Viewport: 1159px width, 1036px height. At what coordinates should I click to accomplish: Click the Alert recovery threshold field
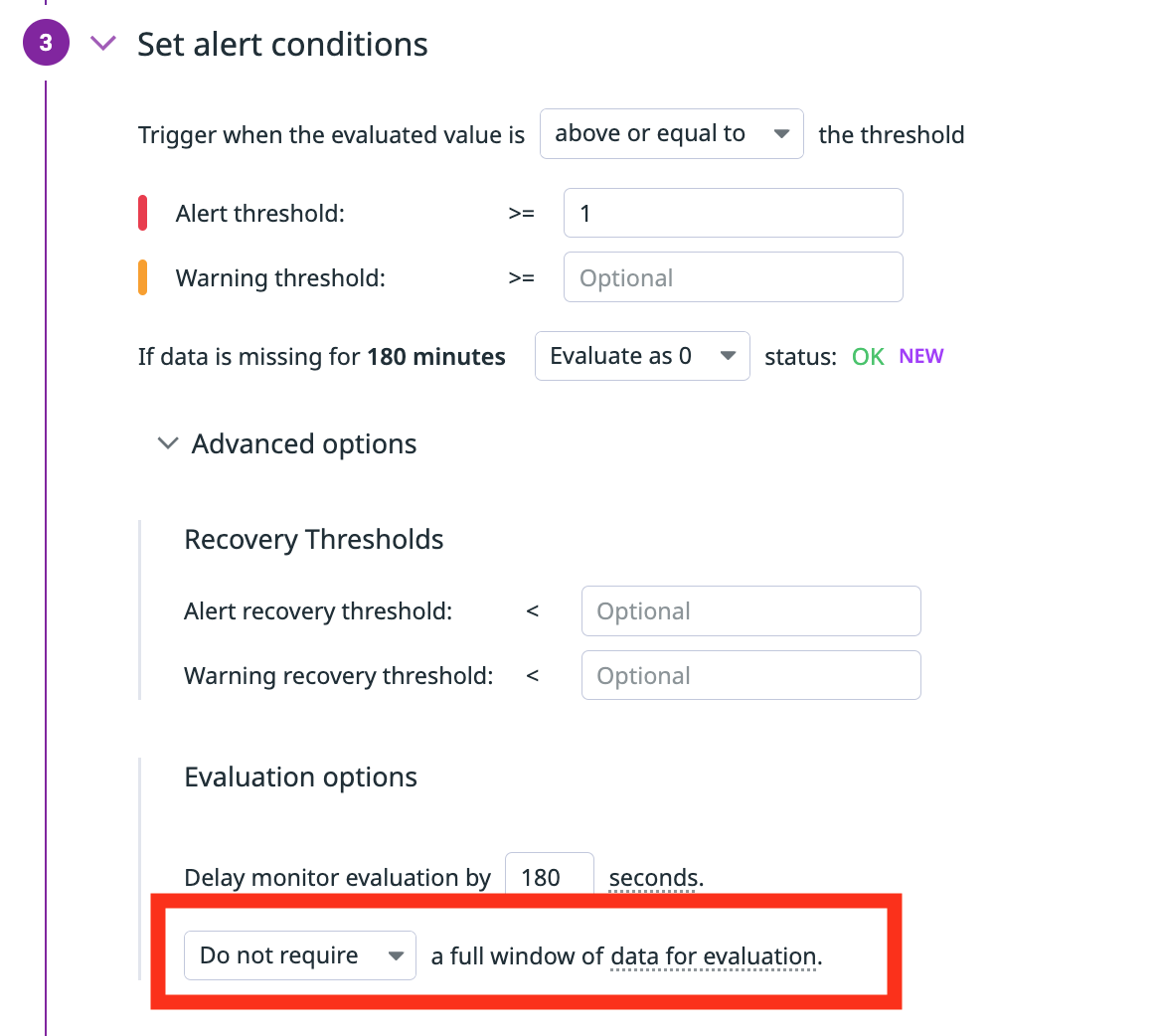750,610
